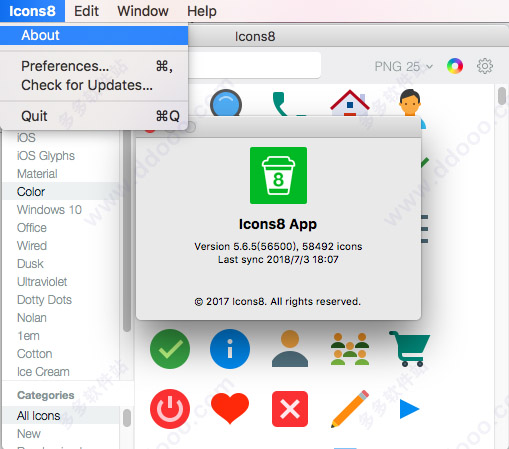Select Check for Updates... menu item
This screenshot has width=509, height=449.
(94, 85)
